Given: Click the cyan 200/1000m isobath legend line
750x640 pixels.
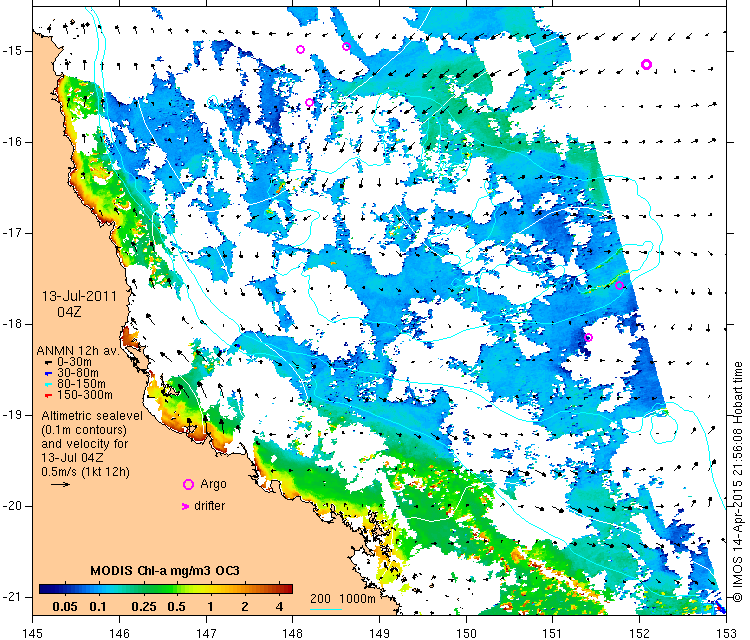Looking at the screenshot, I should pyautogui.click(x=326, y=609).
